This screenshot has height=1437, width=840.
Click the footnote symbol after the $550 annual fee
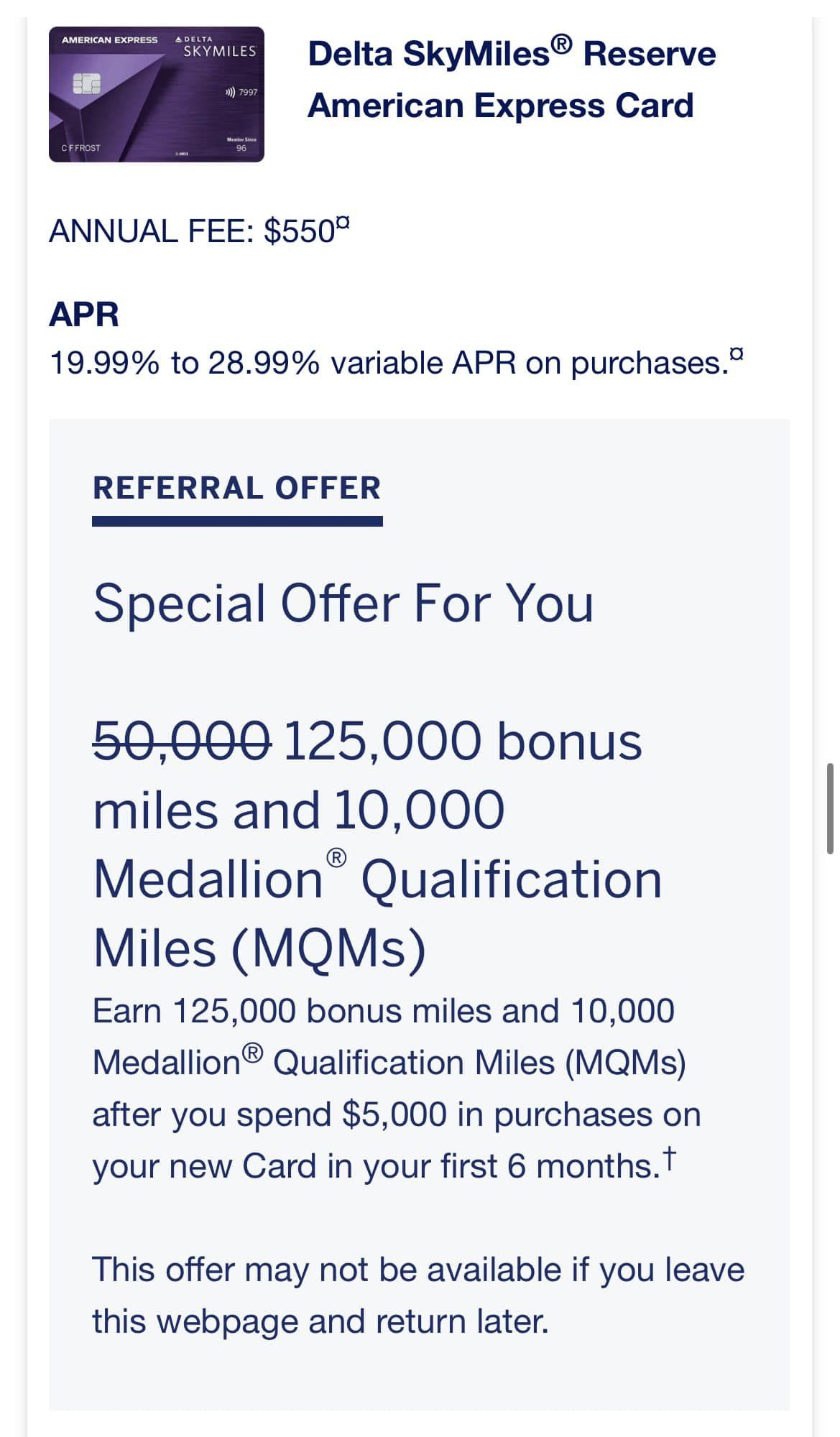click(x=343, y=223)
